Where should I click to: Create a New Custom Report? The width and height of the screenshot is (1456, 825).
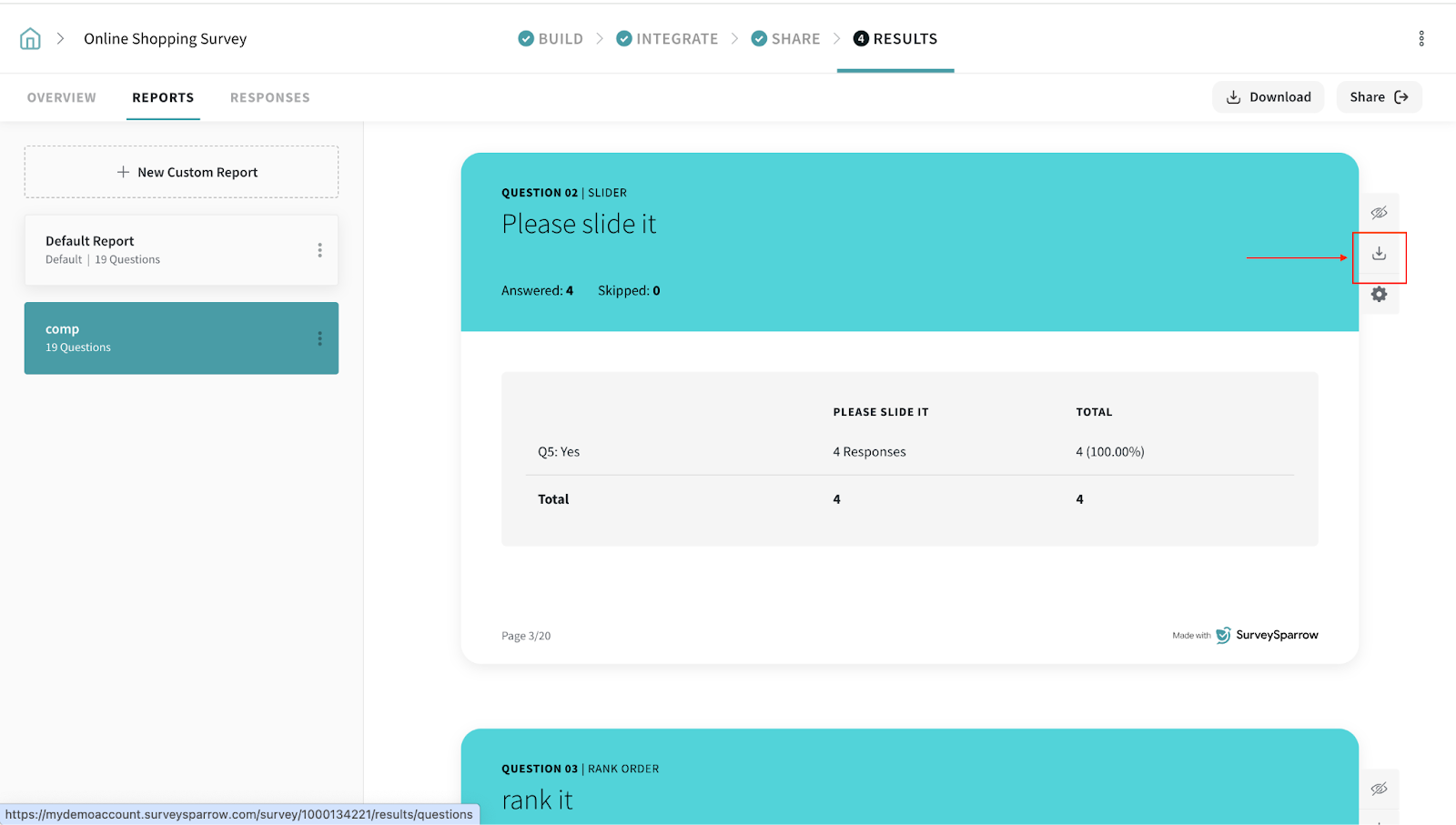tap(181, 172)
